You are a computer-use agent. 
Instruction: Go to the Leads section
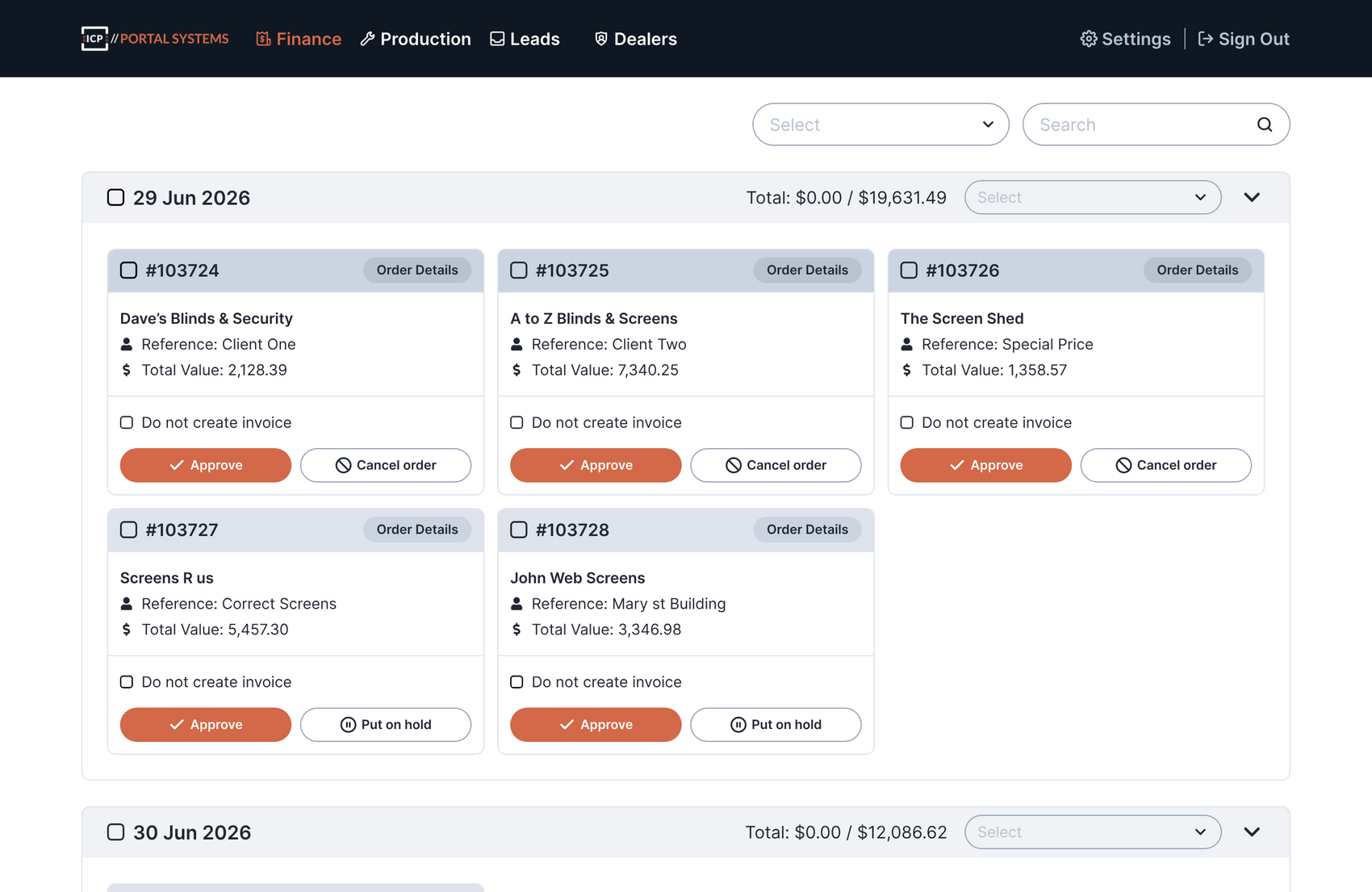[525, 39]
